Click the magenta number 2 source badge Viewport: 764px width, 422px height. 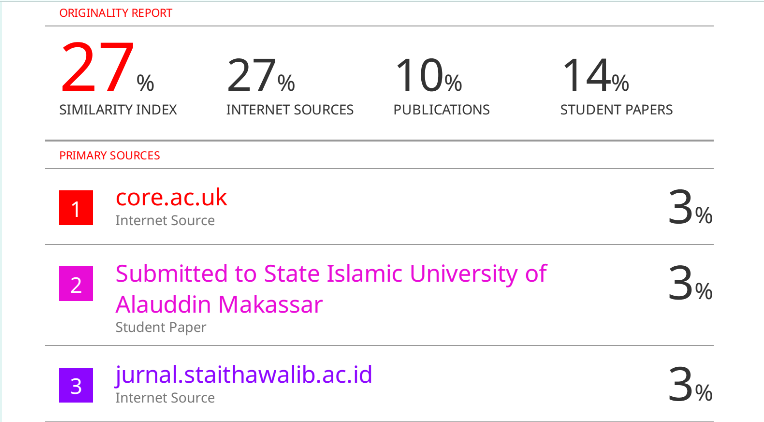tap(76, 285)
